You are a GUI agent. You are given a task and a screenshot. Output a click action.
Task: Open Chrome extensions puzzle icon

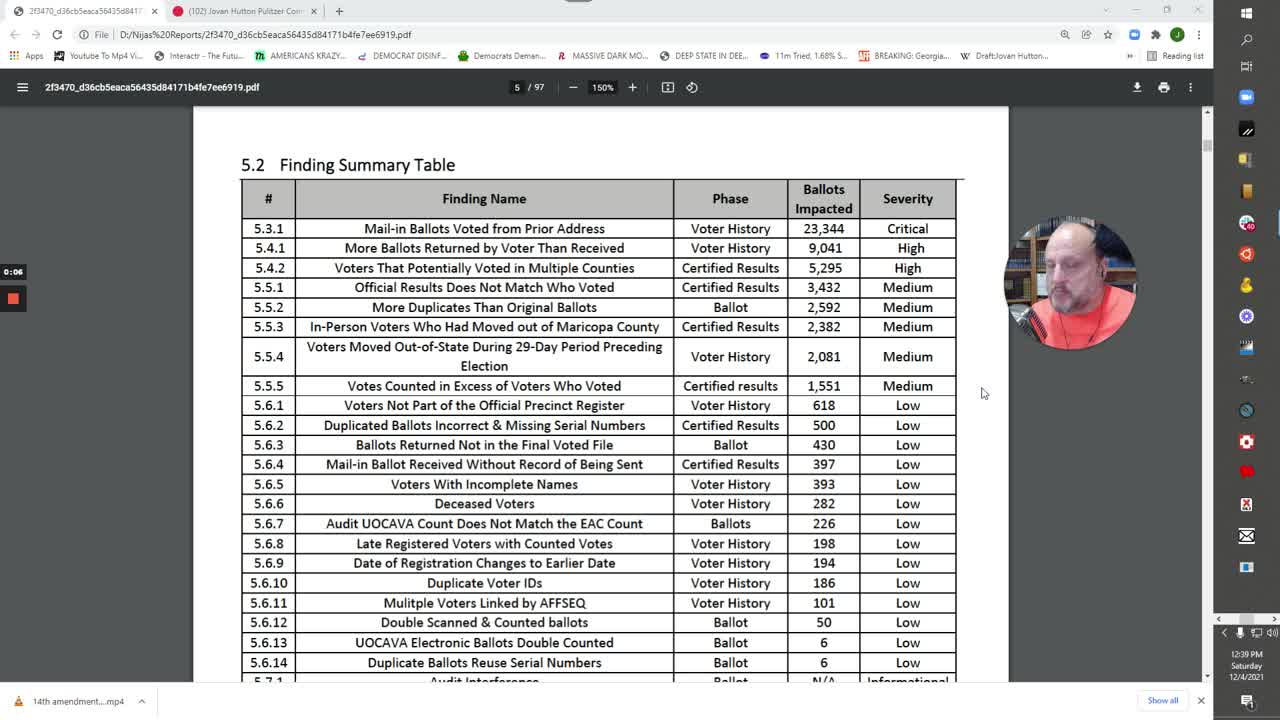click(1155, 34)
